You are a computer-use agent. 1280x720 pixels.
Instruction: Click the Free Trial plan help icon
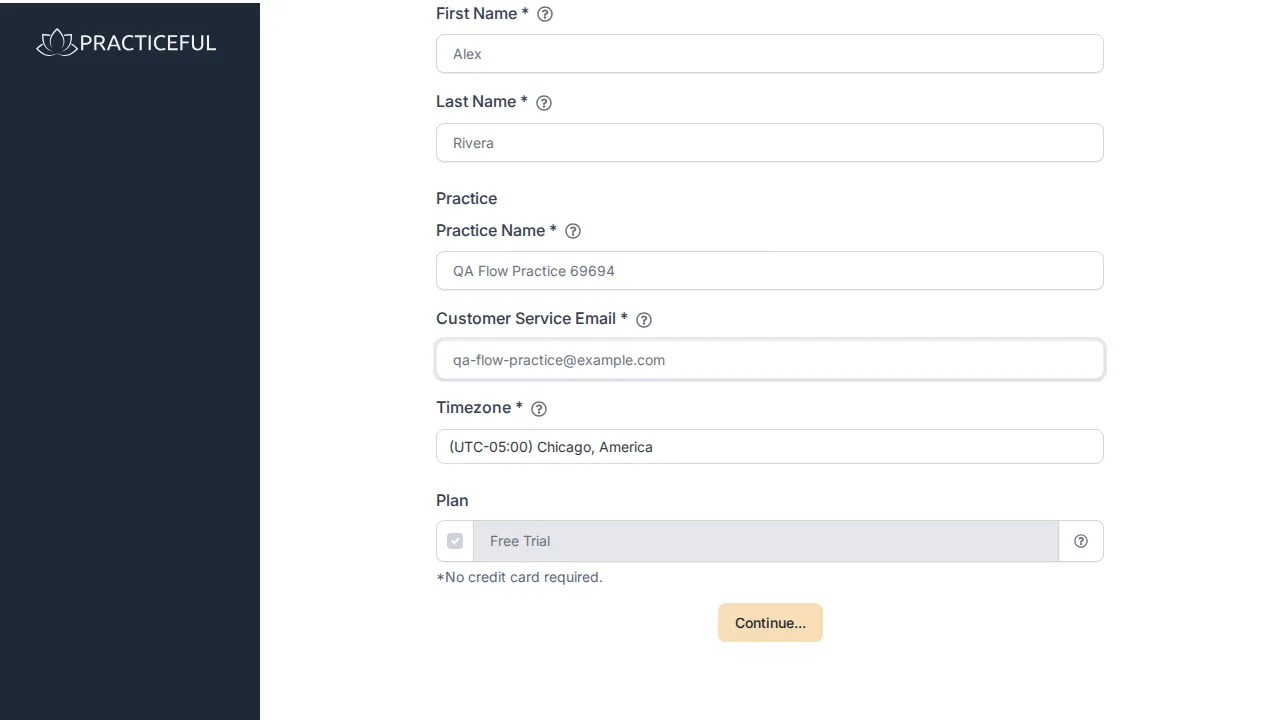[1081, 541]
